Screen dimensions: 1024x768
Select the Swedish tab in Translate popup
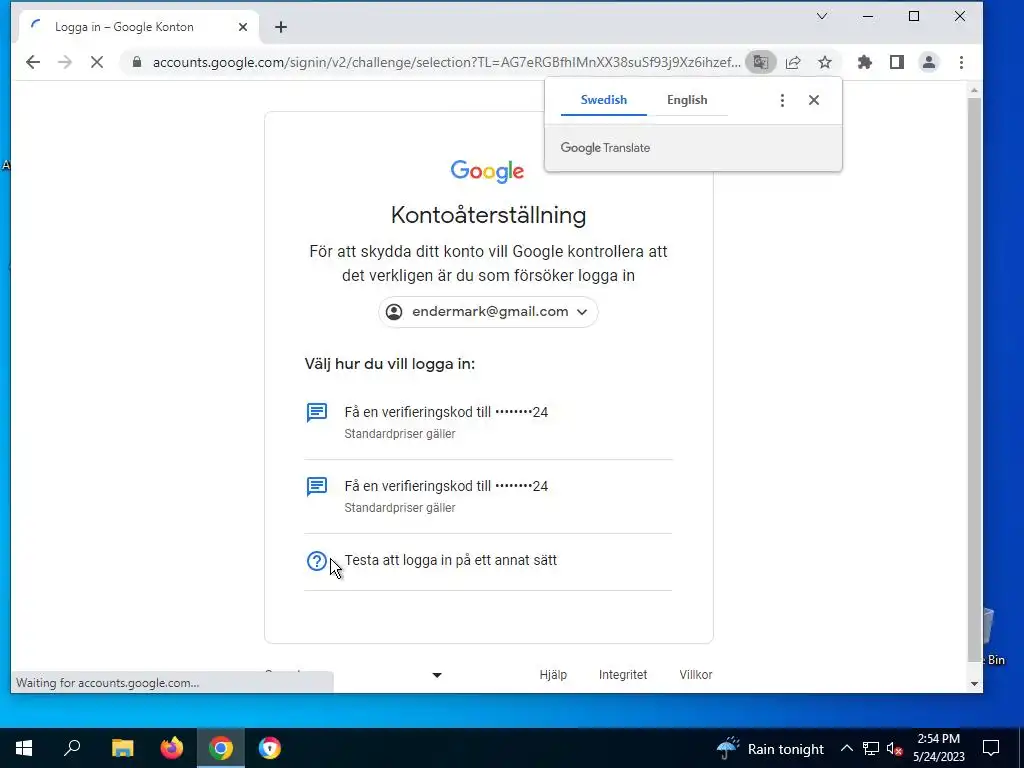(x=603, y=100)
